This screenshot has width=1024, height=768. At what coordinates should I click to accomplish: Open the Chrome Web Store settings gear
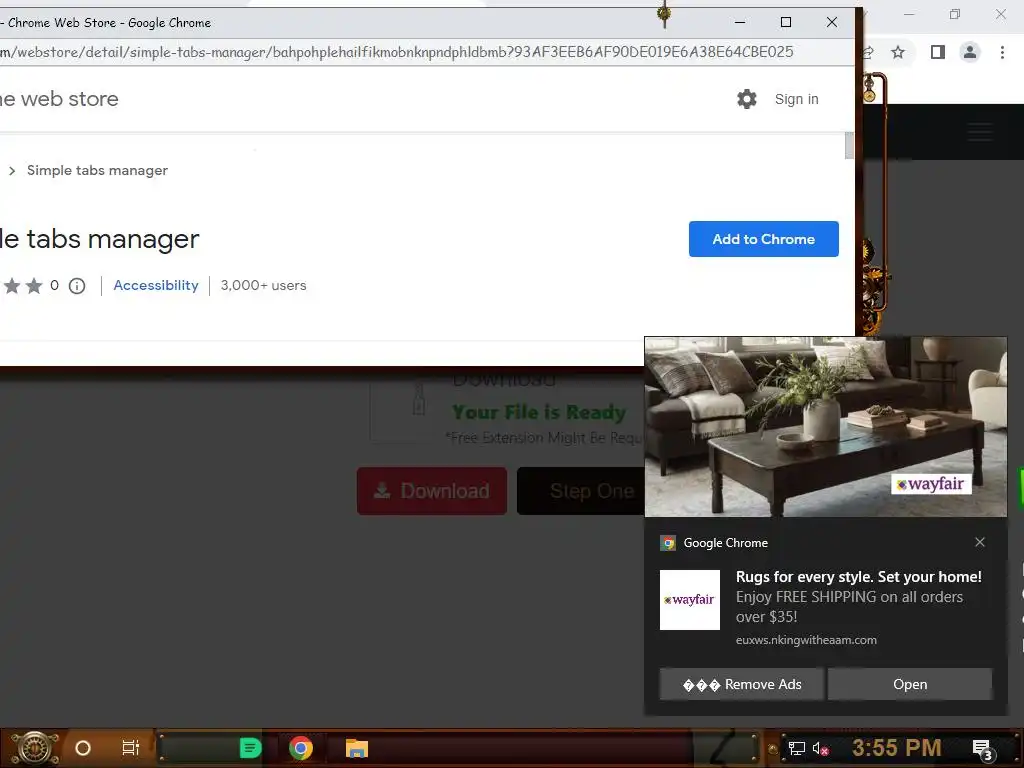click(x=746, y=99)
